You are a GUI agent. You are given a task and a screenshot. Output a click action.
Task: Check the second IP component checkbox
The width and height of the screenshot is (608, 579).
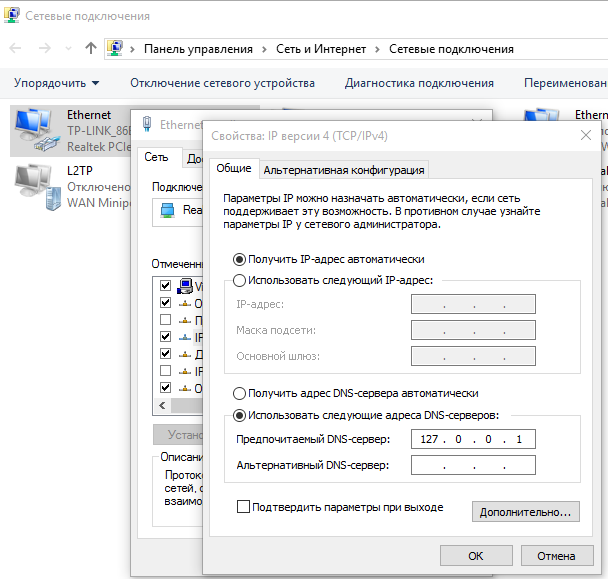tap(165, 370)
